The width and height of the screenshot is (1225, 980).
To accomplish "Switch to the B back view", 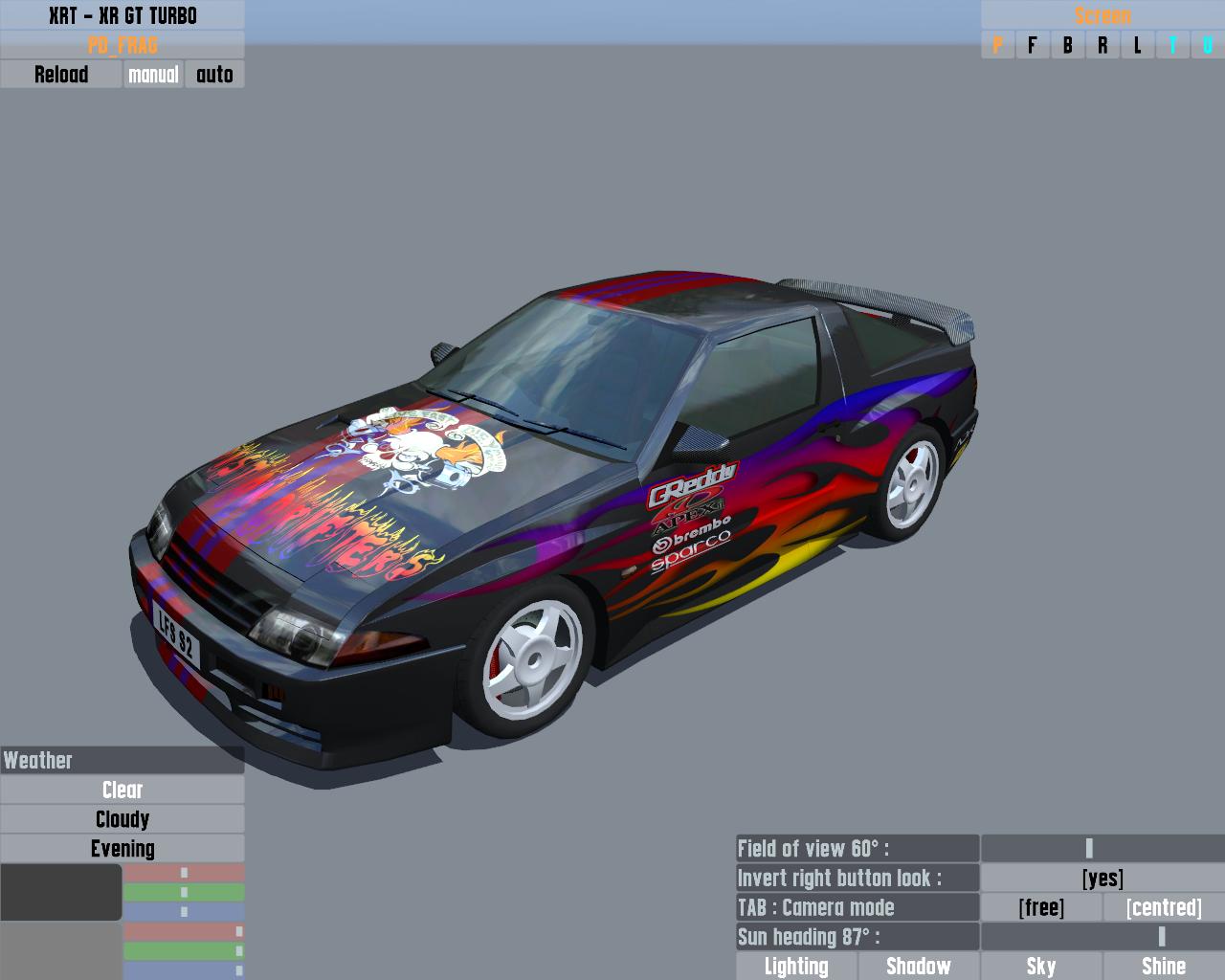I will [x=1068, y=45].
